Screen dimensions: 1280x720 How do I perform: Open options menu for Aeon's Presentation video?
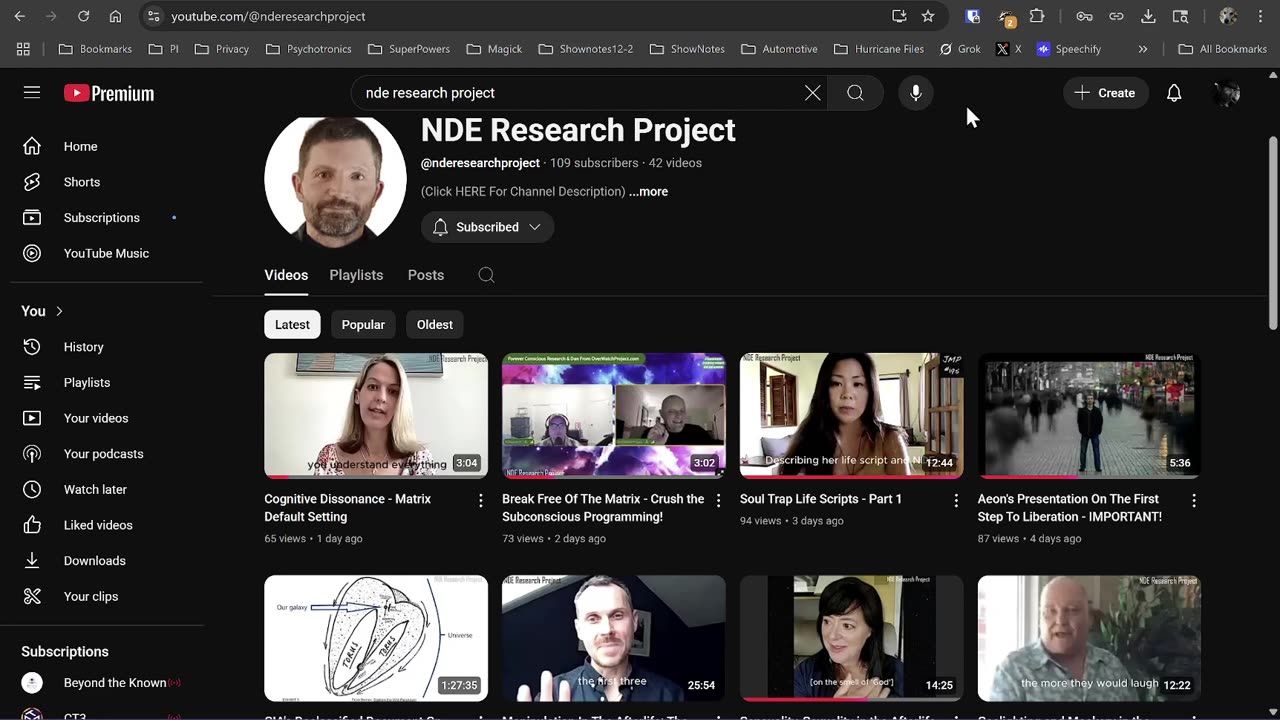click(1193, 500)
